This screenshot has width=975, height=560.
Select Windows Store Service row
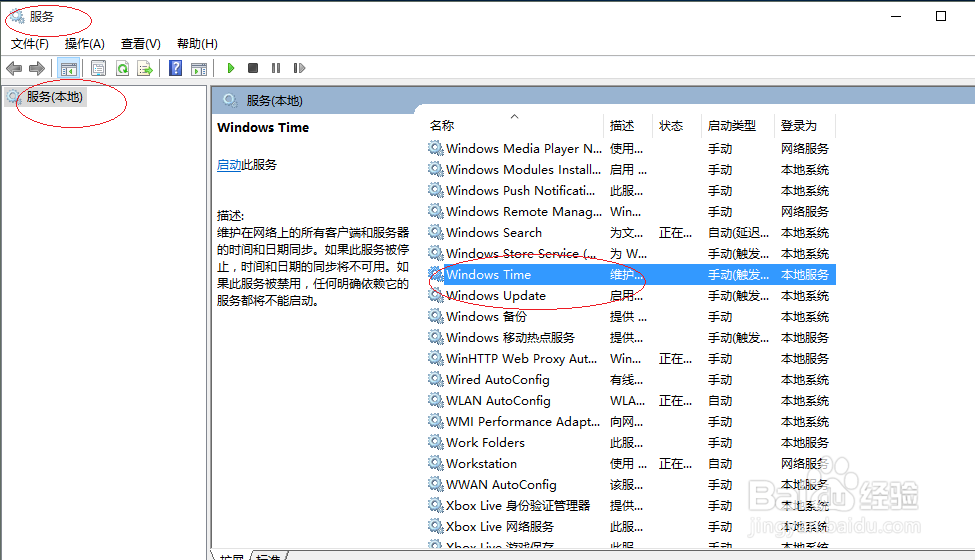tap(631, 254)
